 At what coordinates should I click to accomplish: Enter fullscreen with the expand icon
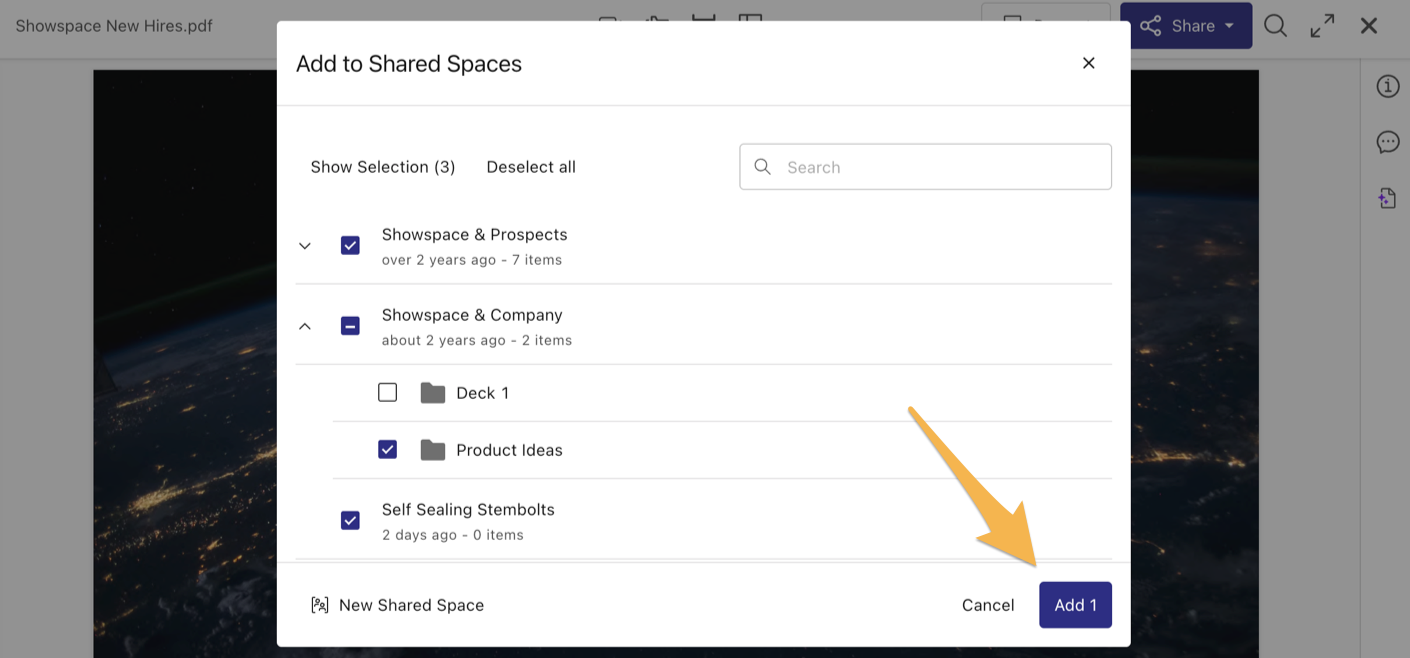pyautogui.click(x=1322, y=25)
